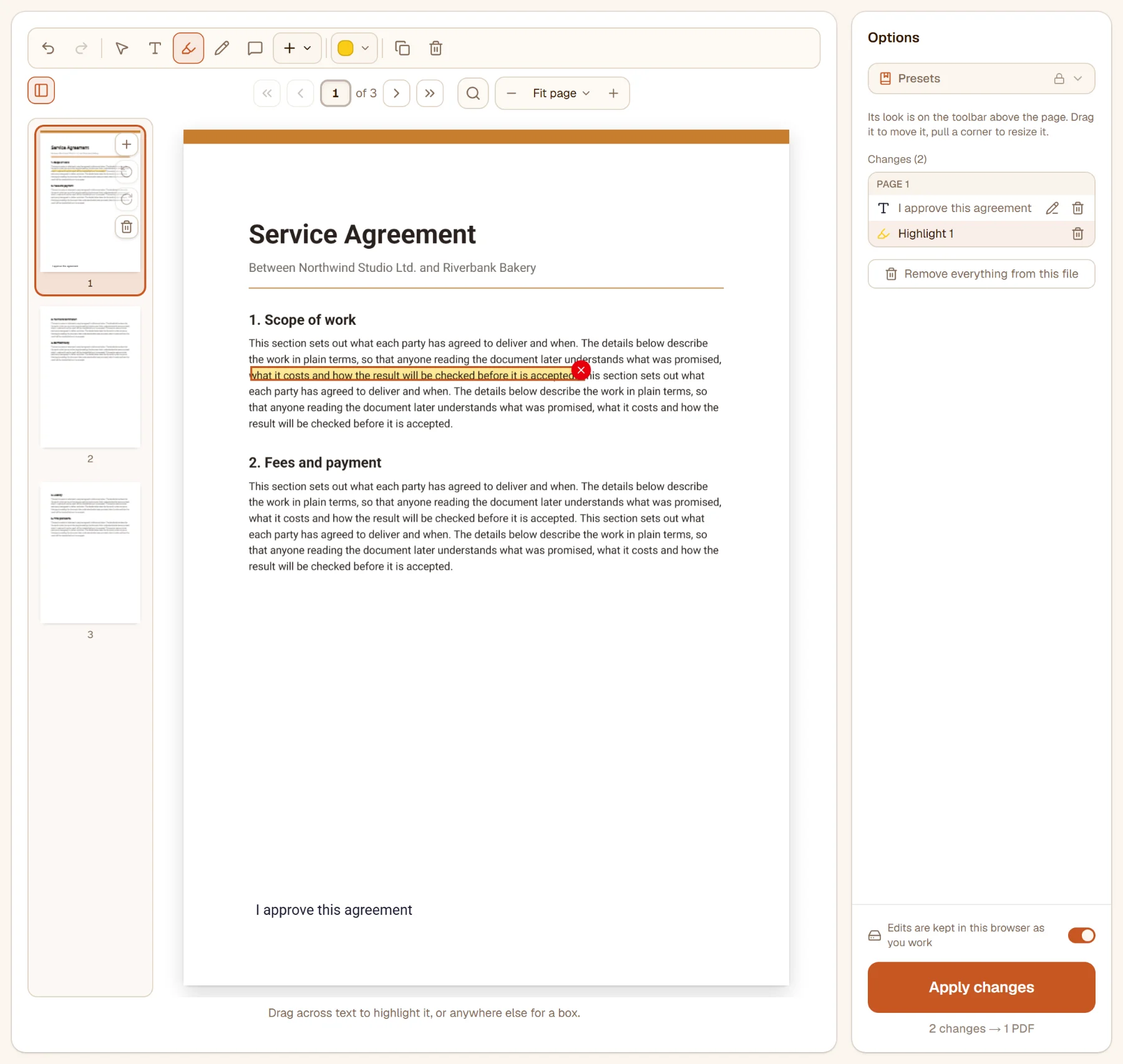The width and height of the screenshot is (1123, 1064).
Task: Toggle keeping edits in this browser
Action: pos(1081,935)
